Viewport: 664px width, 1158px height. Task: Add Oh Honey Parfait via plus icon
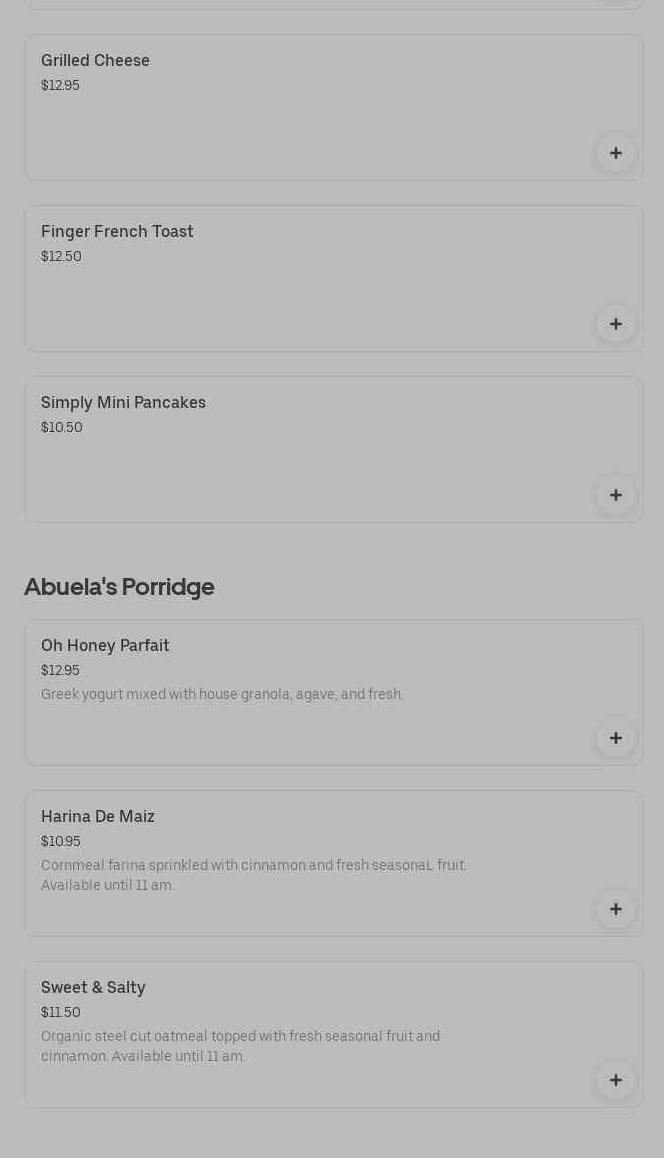pyautogui.click(x=616, y=738)
